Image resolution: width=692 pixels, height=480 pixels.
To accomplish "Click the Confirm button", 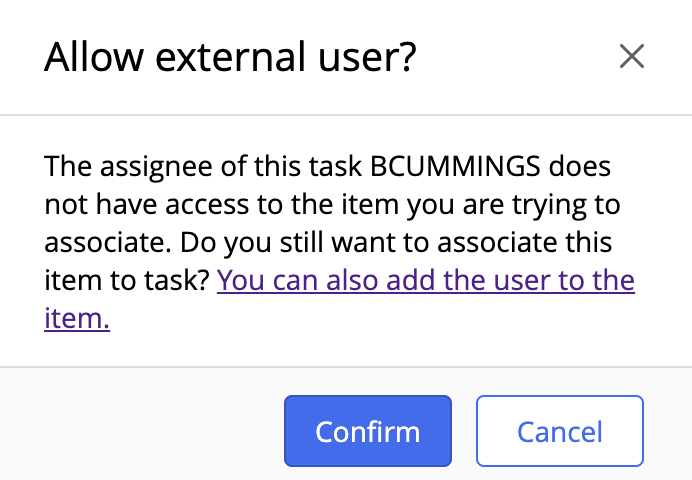I will pos(368,431).
